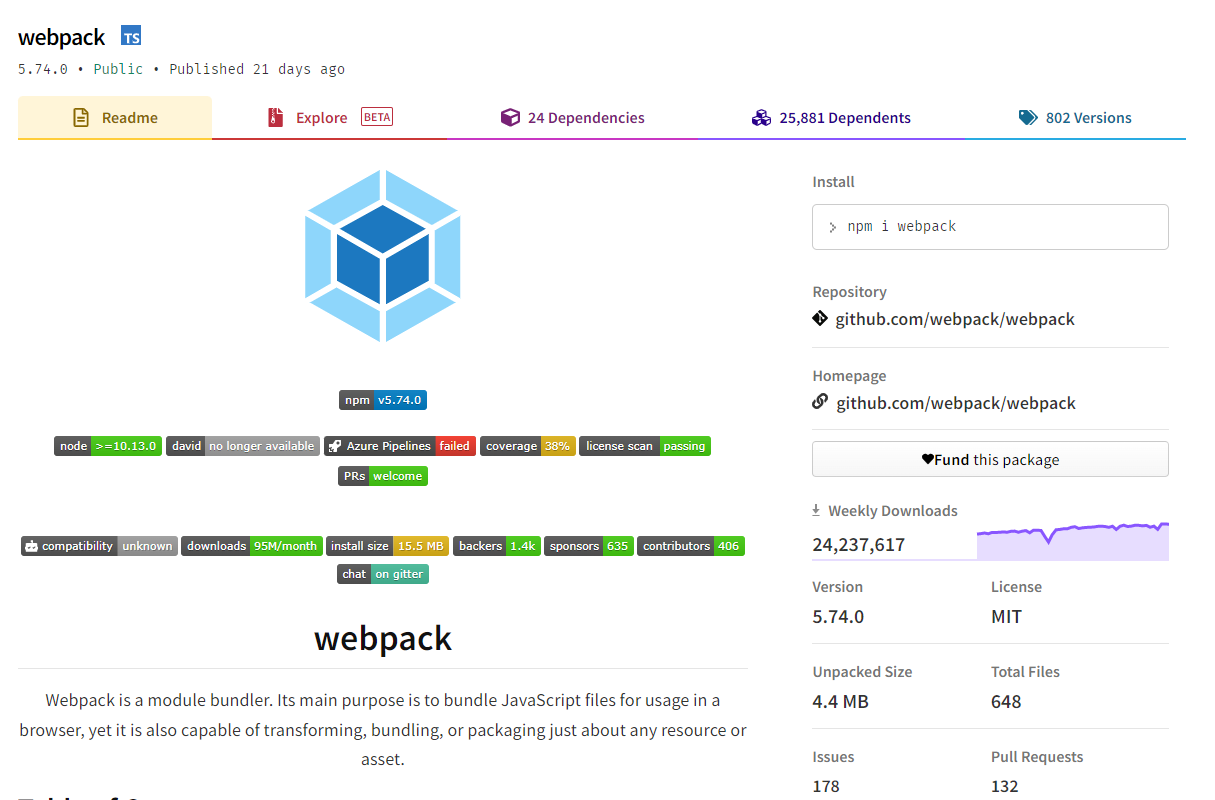Open the Repository github.com/webpack/webpack link

[x=955, y=320]
